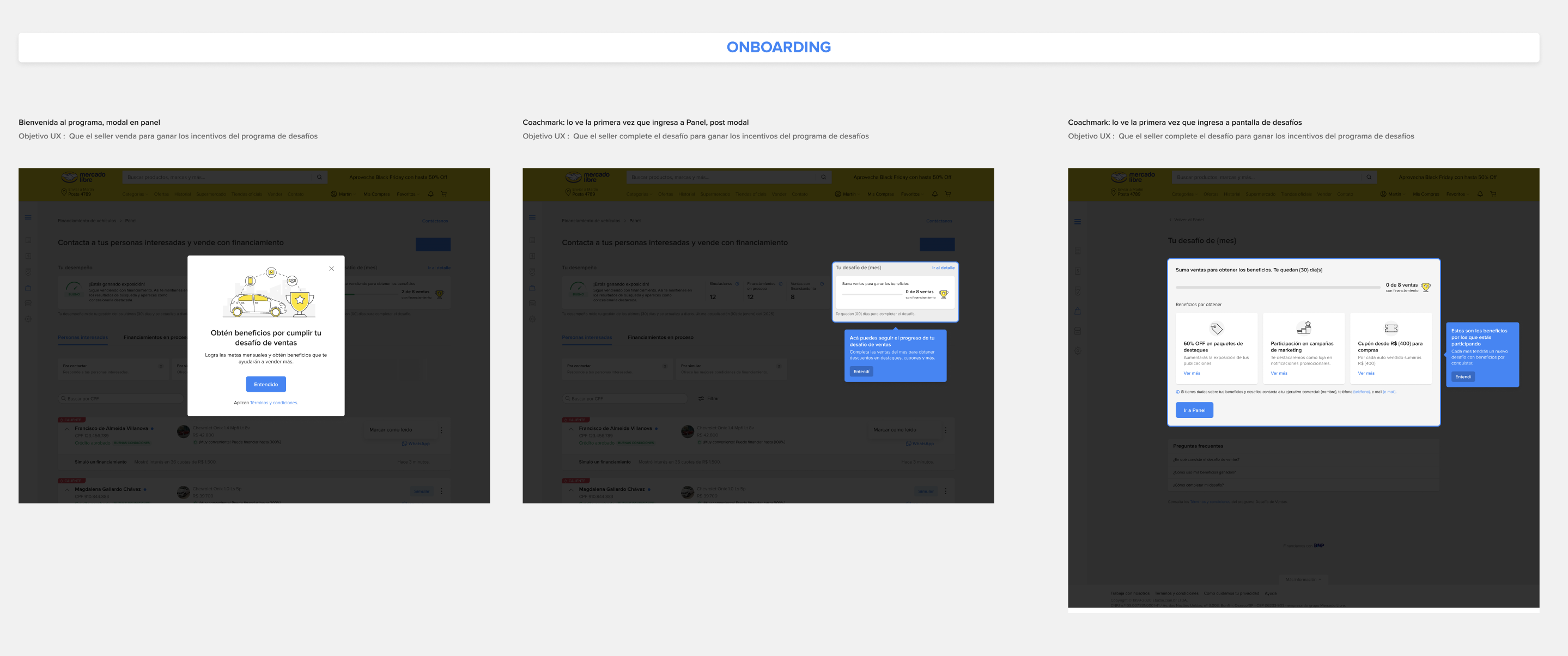Click notification bell icon in first mockup header

(430, 194)
